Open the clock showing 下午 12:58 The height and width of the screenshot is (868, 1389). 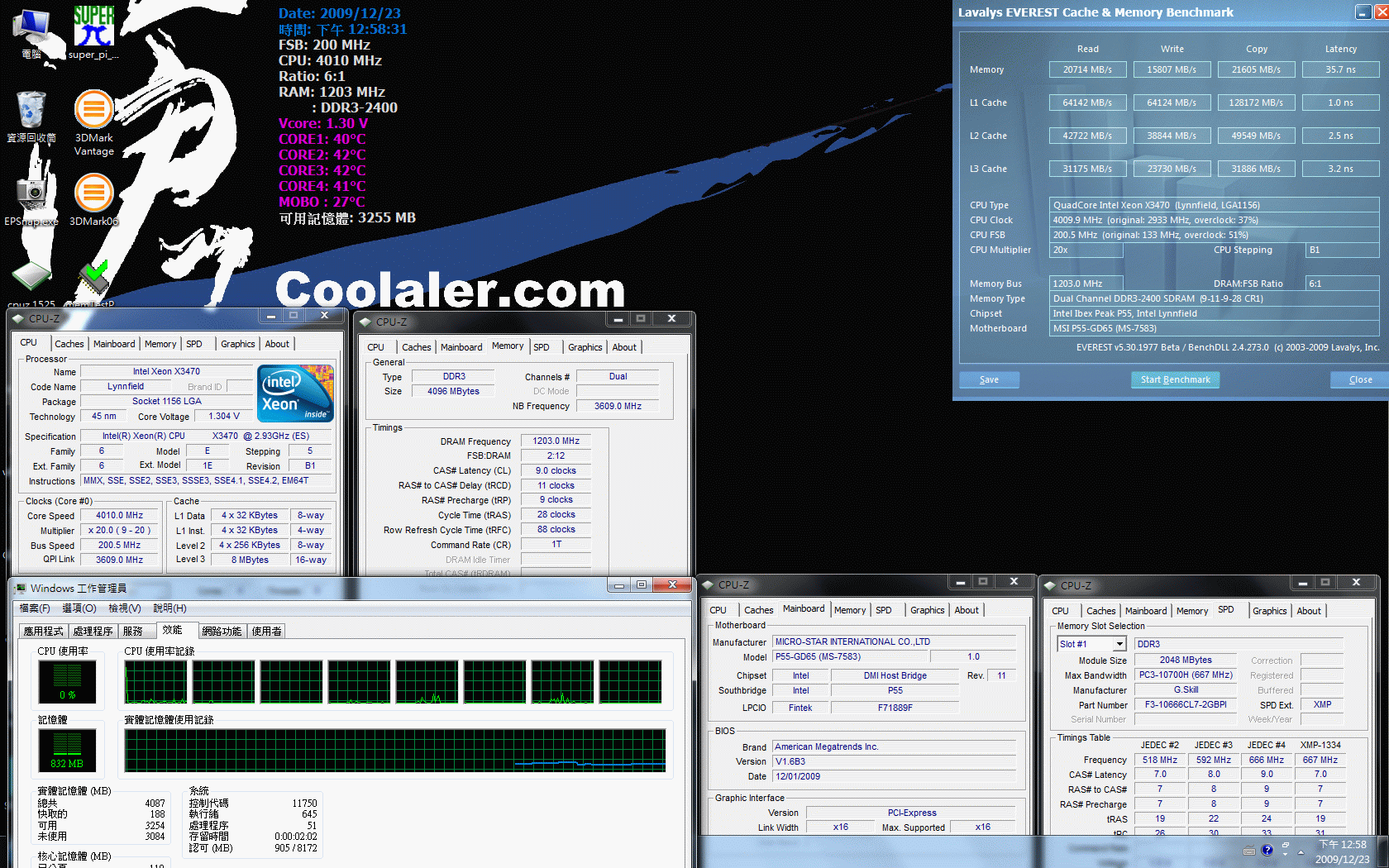[x=1343, y=851]
